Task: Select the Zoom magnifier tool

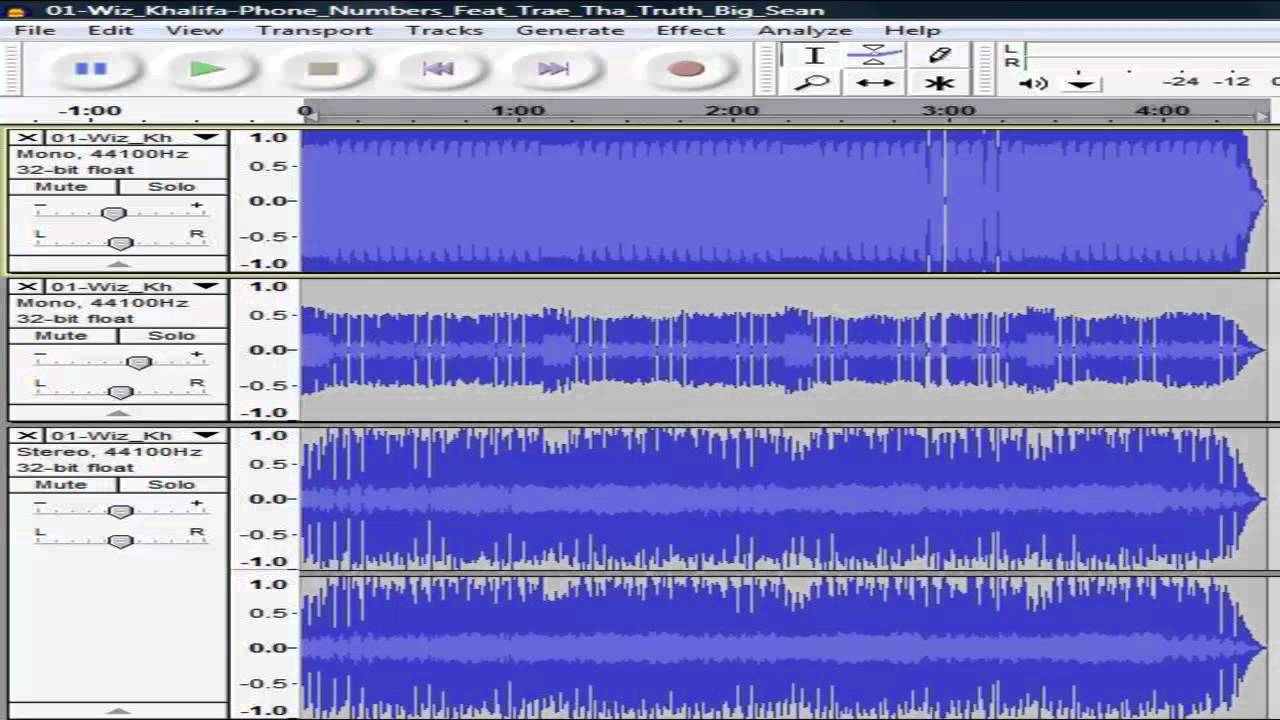Action: point(814,83)
